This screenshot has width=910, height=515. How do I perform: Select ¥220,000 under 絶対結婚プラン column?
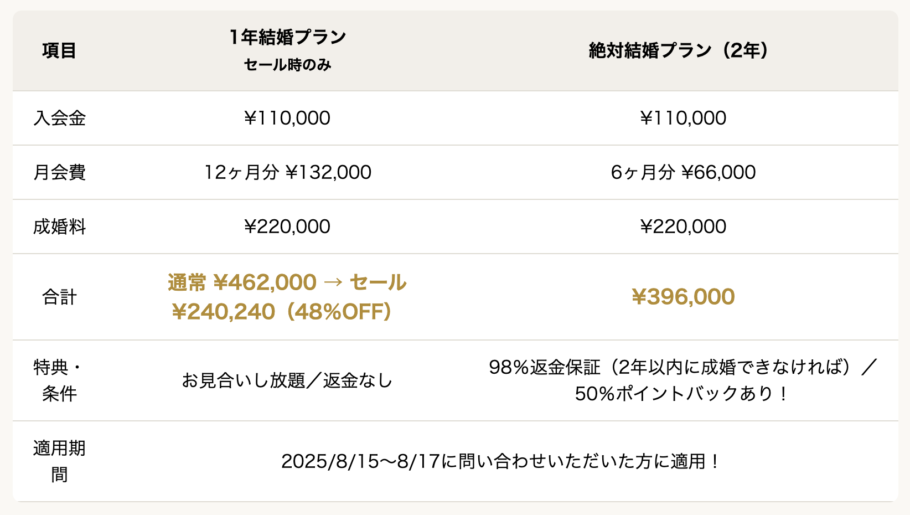683,226
